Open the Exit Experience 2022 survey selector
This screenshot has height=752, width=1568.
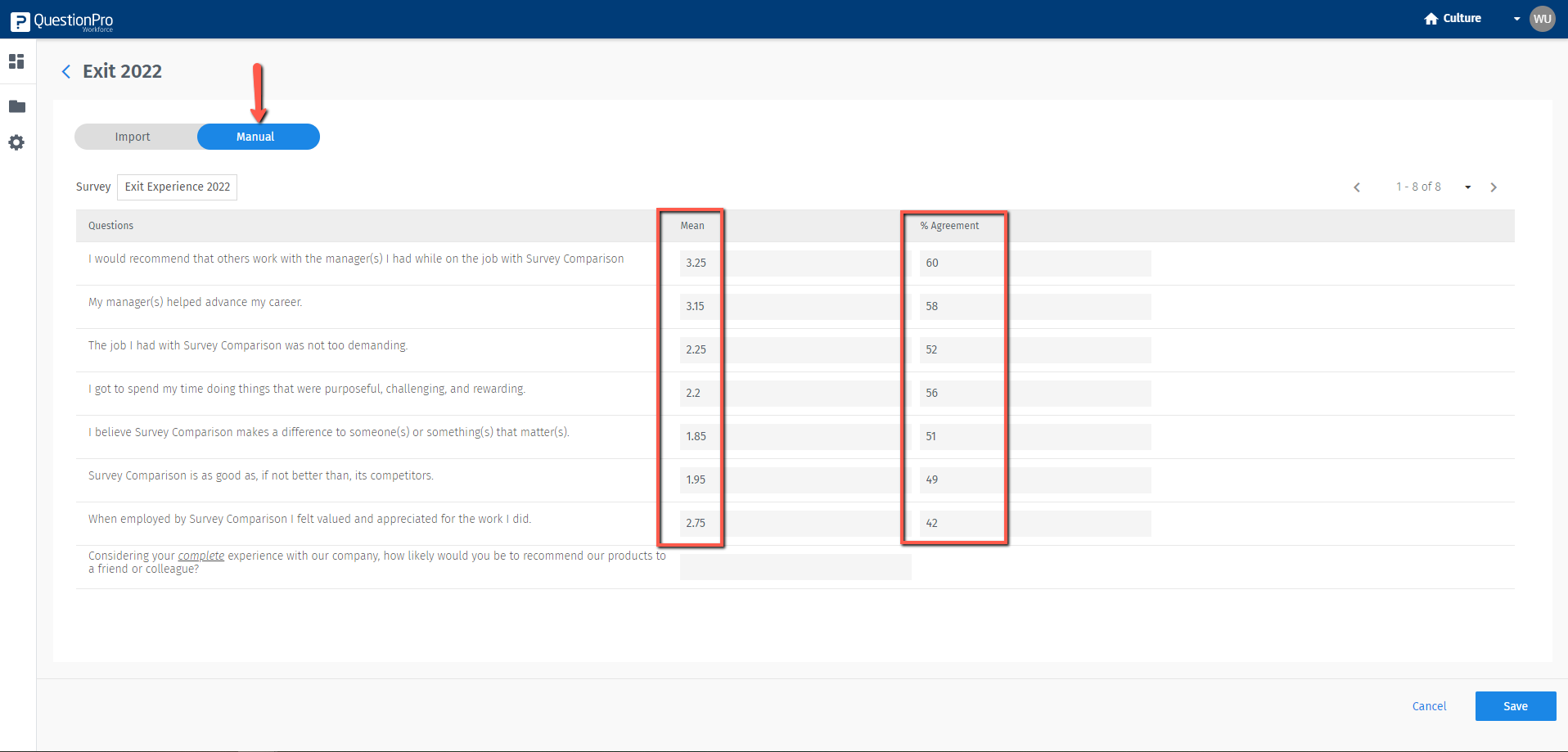coord(177,187)
